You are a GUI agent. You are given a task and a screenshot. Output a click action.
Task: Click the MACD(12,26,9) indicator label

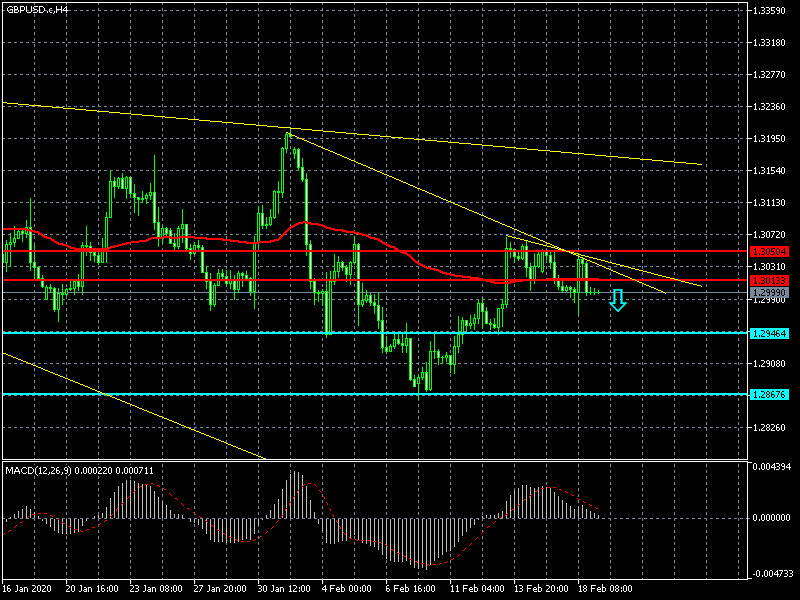tap(38, 470)
